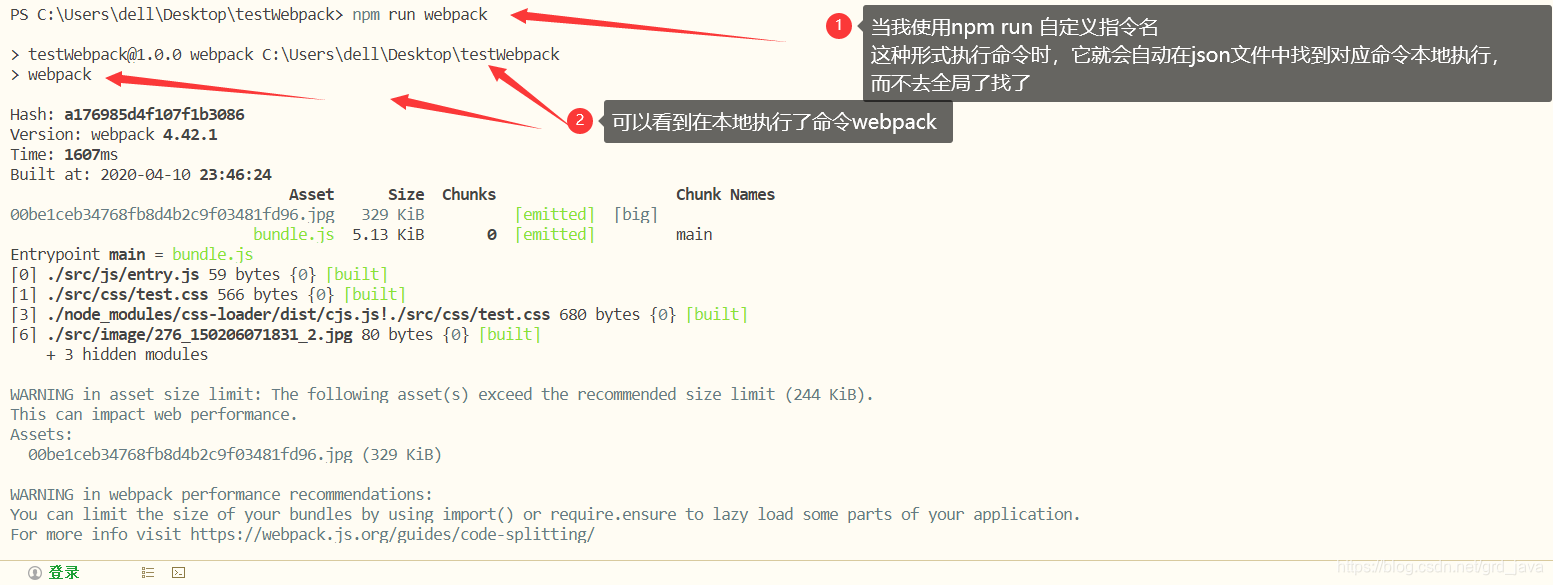Click the 'You can limit the size' line

[545, 514]
